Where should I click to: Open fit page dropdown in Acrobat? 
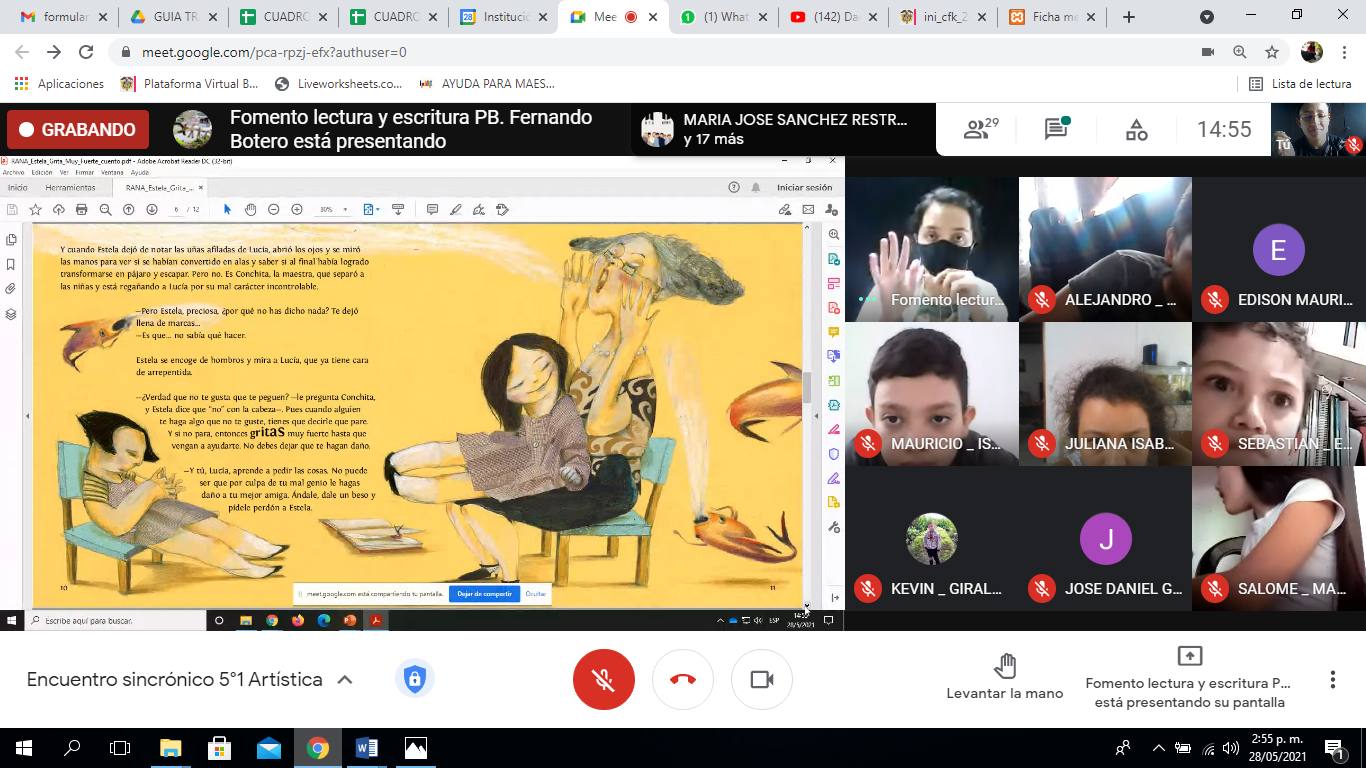[x=370, y=209]
